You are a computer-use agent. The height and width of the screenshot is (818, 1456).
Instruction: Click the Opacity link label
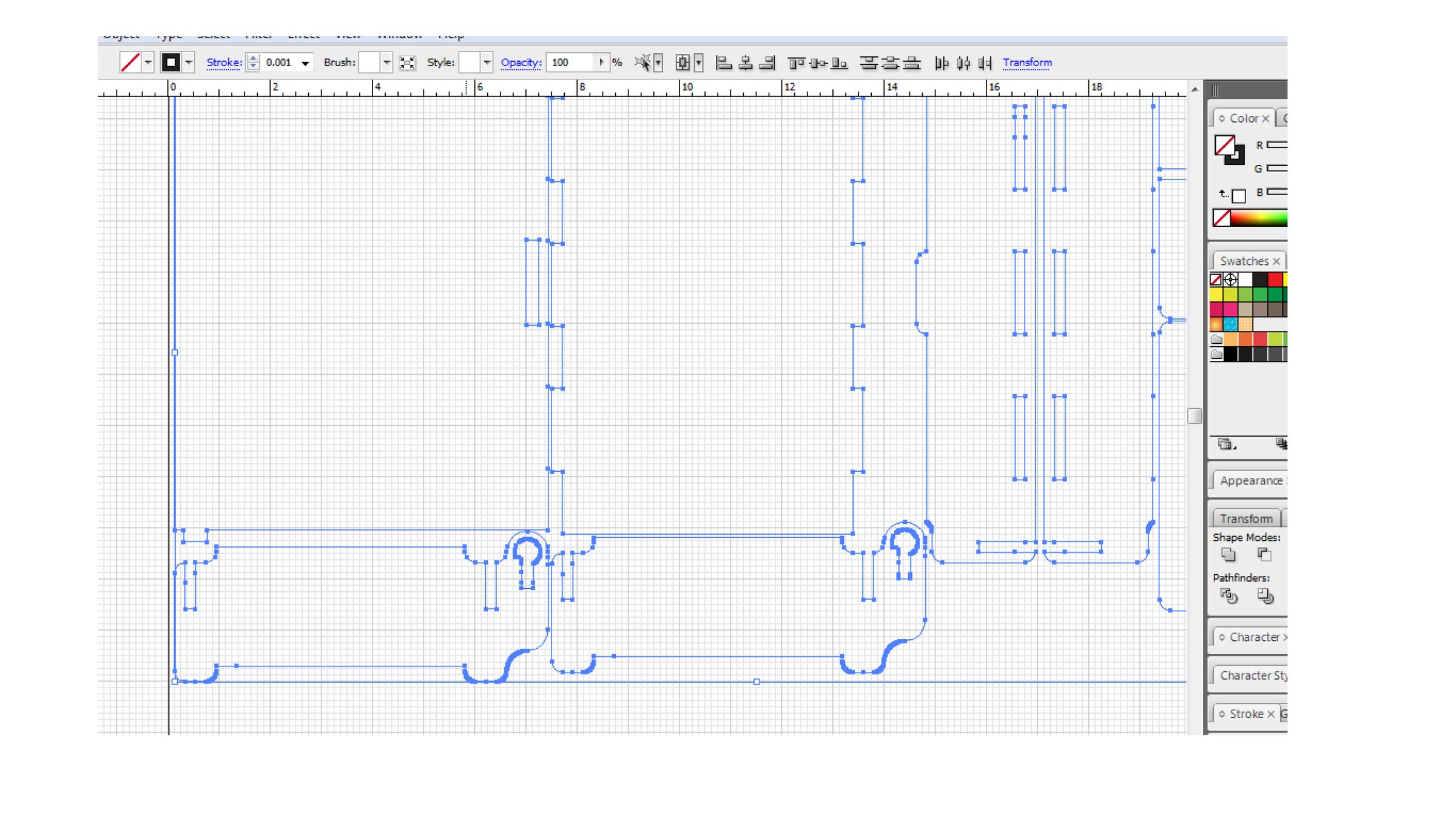pos(521,62)
